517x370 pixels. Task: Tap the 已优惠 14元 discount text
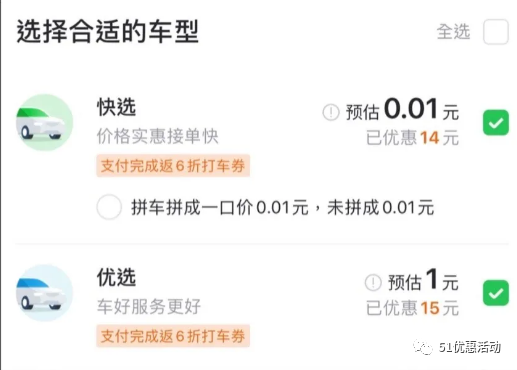[412, 138]
